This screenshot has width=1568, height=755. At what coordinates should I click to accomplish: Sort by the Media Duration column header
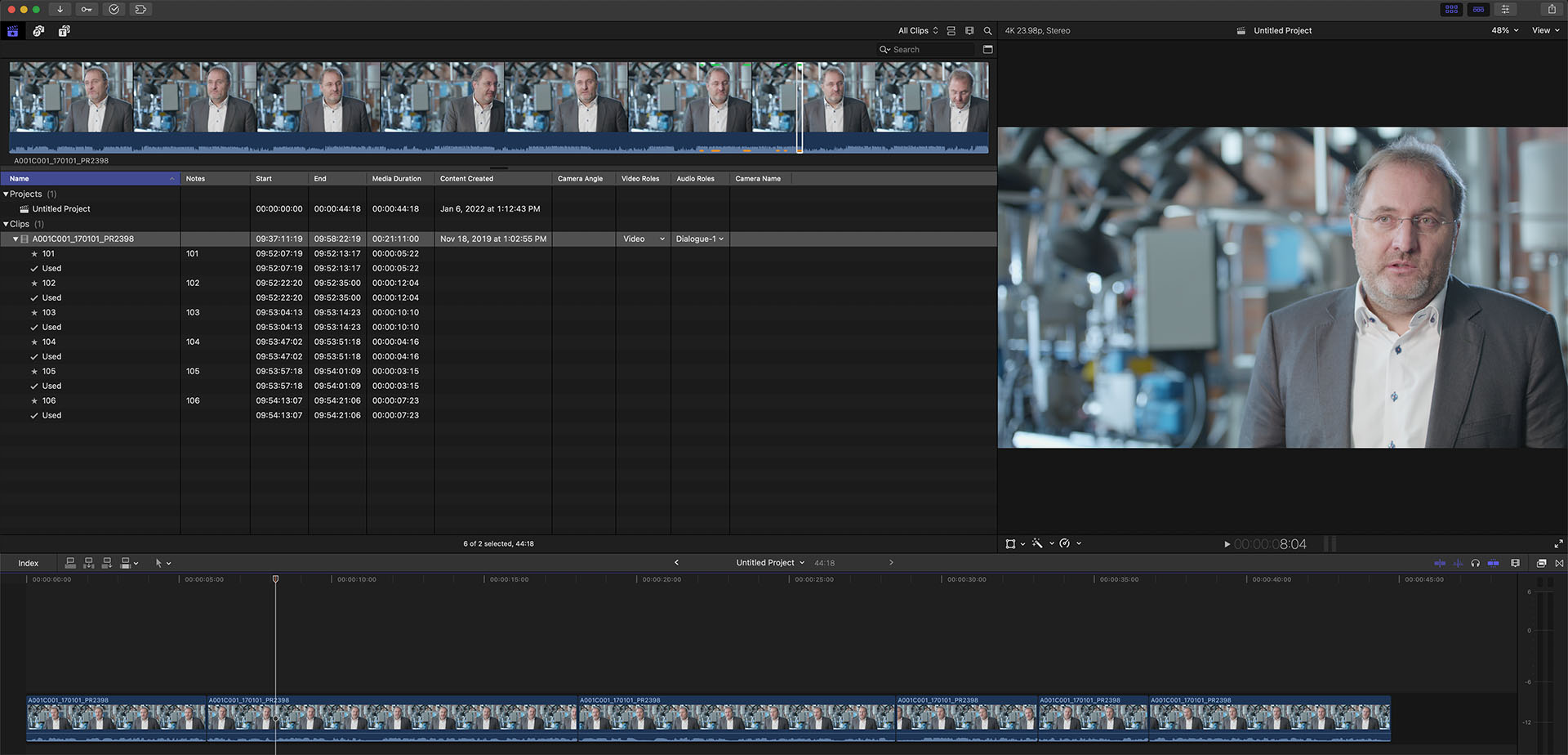click(400, 178)
